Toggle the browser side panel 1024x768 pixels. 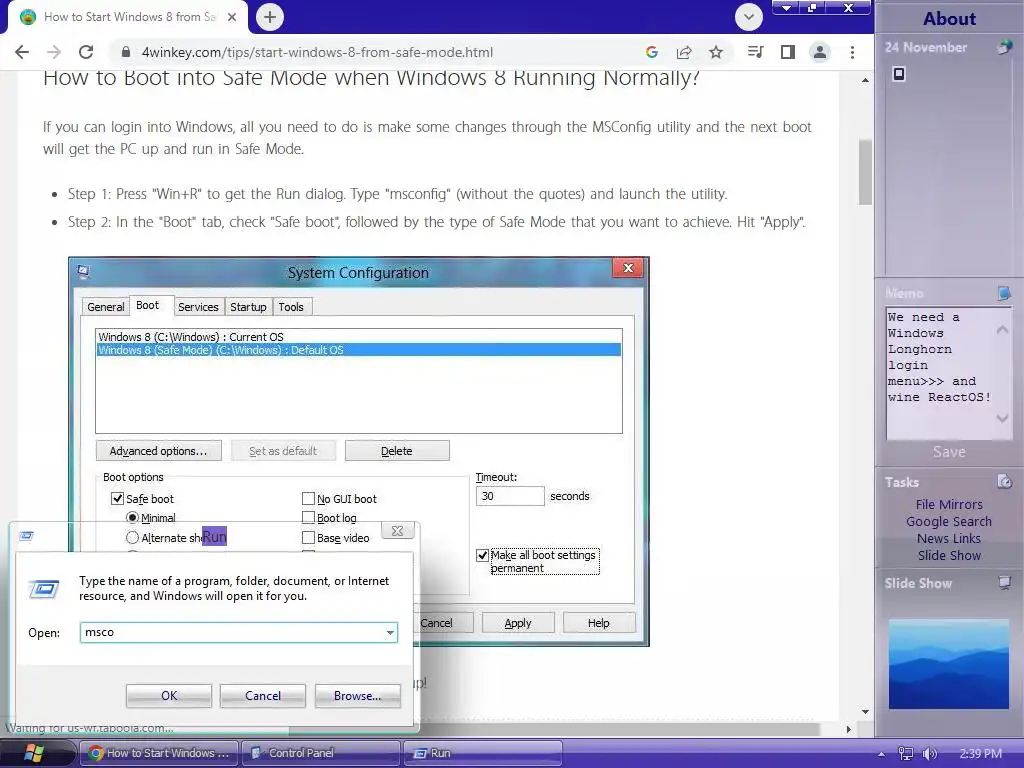point(788,52)
